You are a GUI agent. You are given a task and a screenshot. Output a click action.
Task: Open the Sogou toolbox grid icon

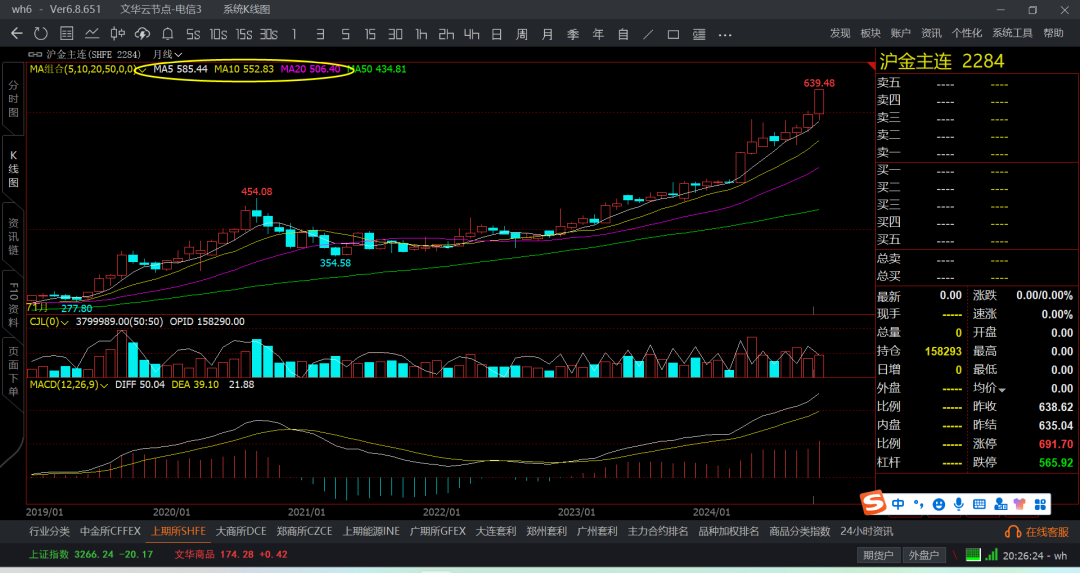1040,504
